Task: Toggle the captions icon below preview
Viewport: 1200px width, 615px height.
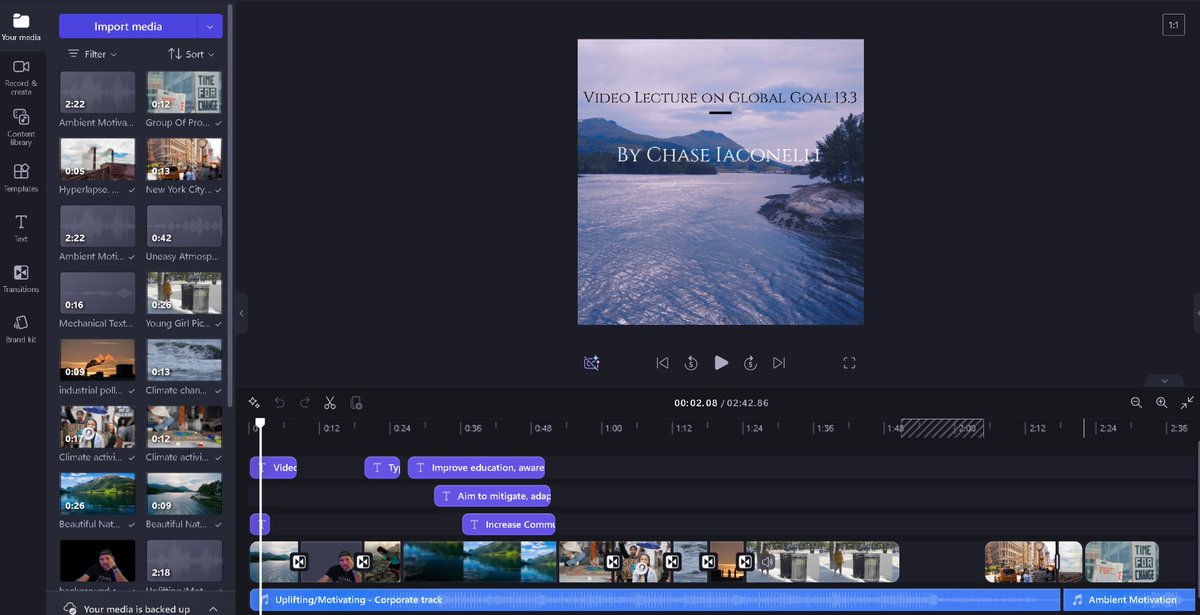Action: [x=592, y=363]
